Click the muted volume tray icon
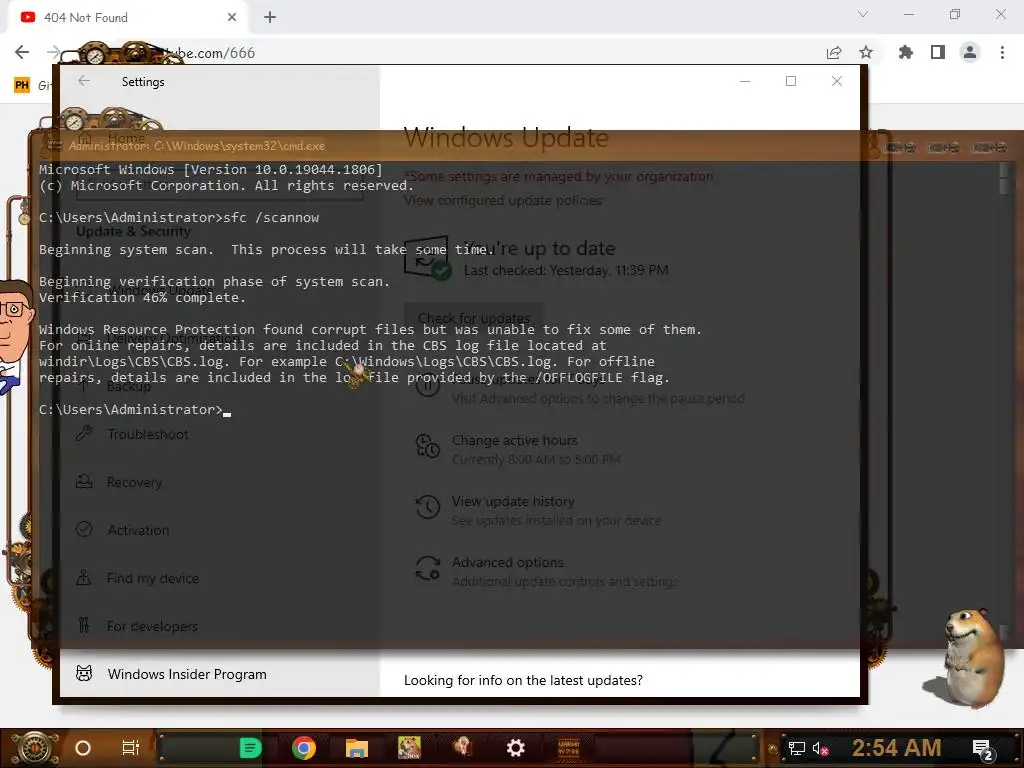The height and width of the screenshot is (768, 1024). 821,748
